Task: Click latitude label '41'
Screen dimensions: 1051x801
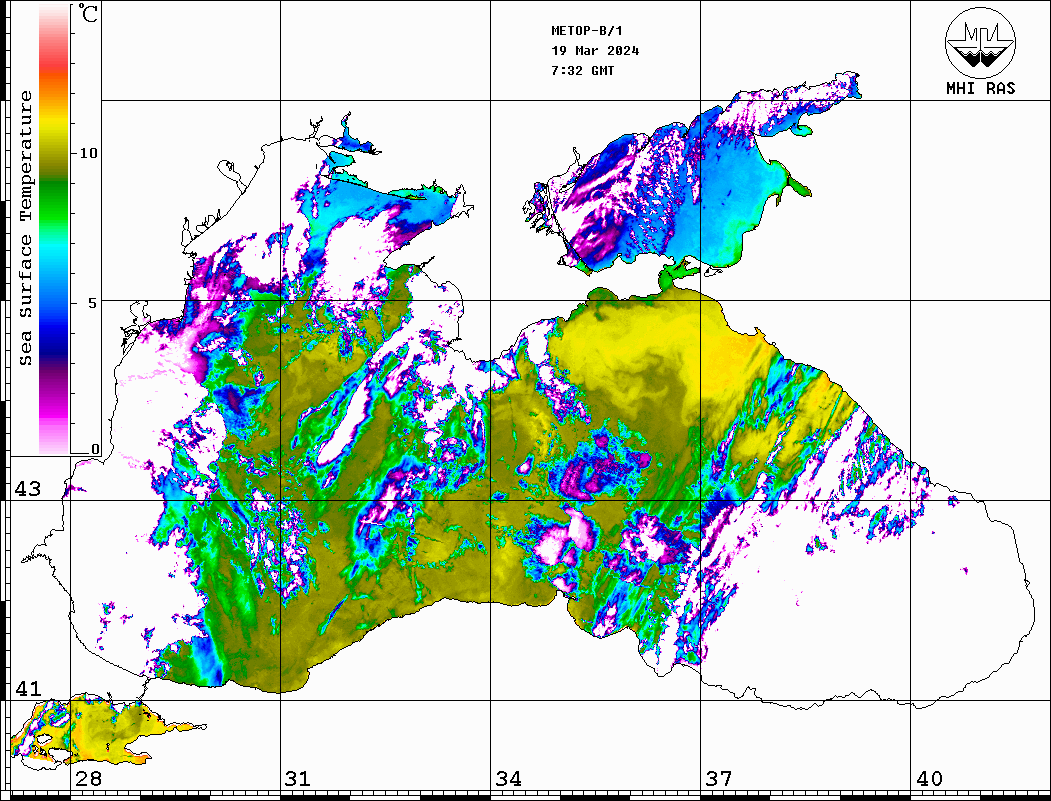Action: coord(28,689)
